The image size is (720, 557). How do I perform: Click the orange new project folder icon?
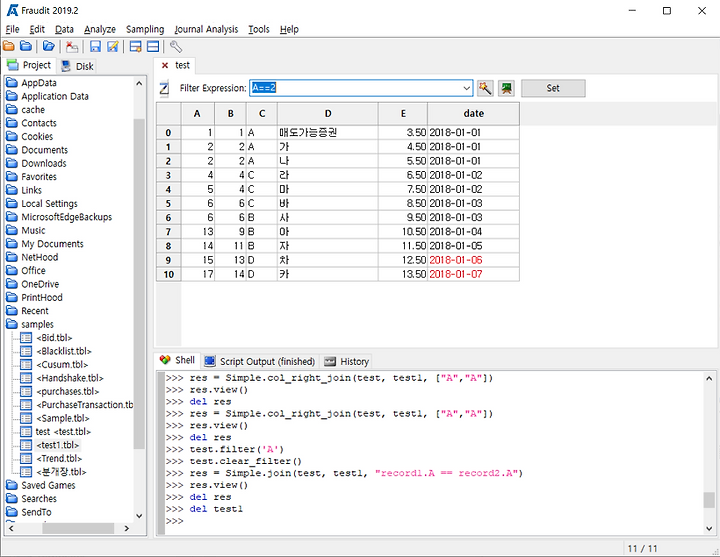click(9, 46)
